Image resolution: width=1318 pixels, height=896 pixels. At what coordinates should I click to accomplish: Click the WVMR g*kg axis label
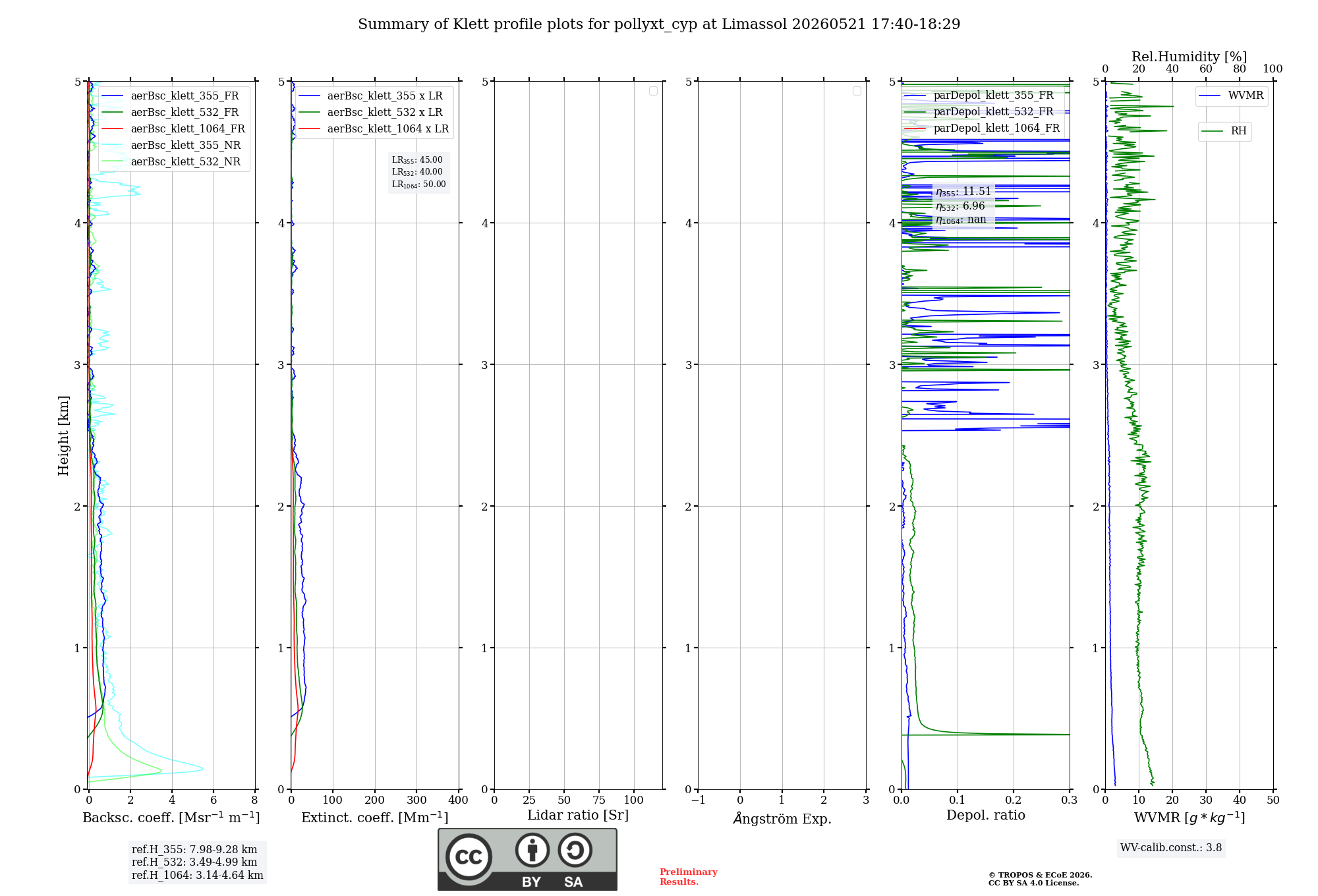(x=1189, y=818)
